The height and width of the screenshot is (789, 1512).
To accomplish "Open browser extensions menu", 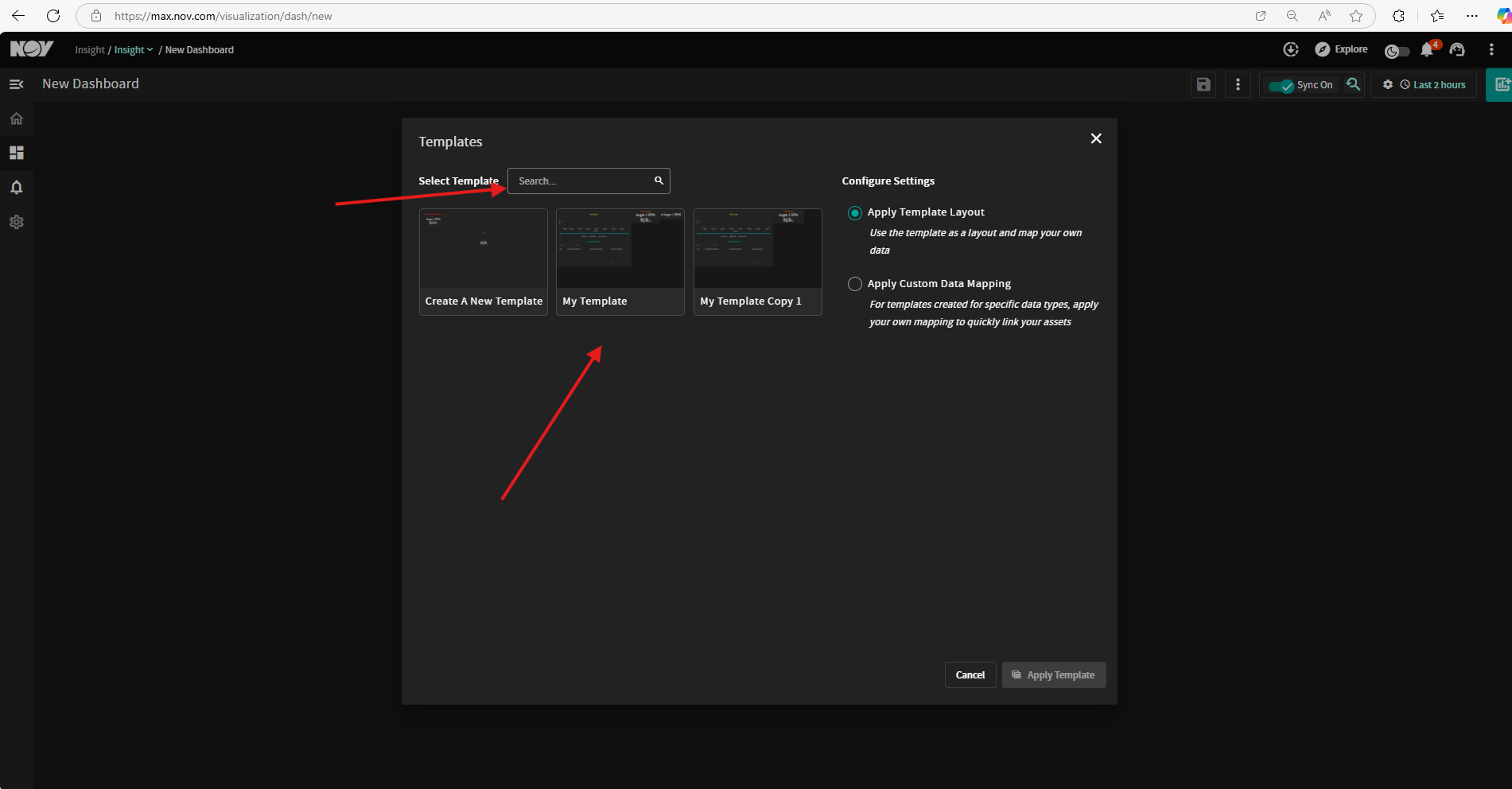I will coord(1398,16).
